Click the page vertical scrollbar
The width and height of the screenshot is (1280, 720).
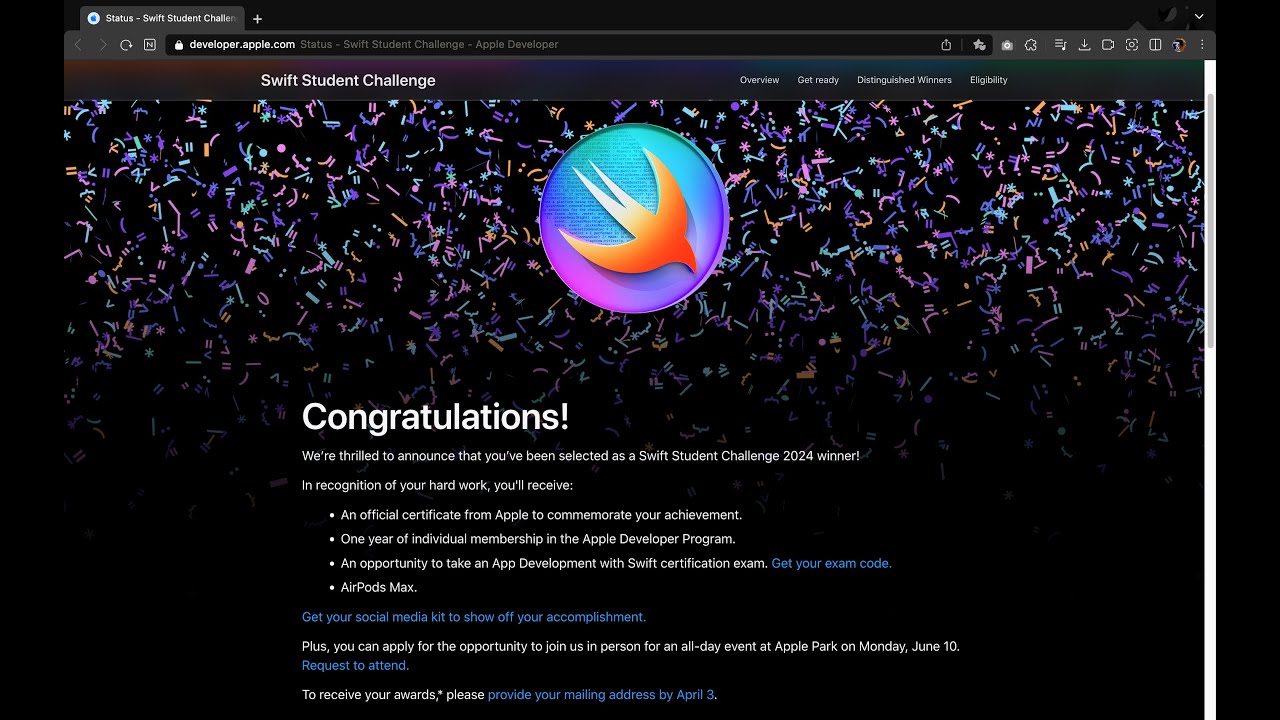pyautogui.click(x=1210, y=220)
